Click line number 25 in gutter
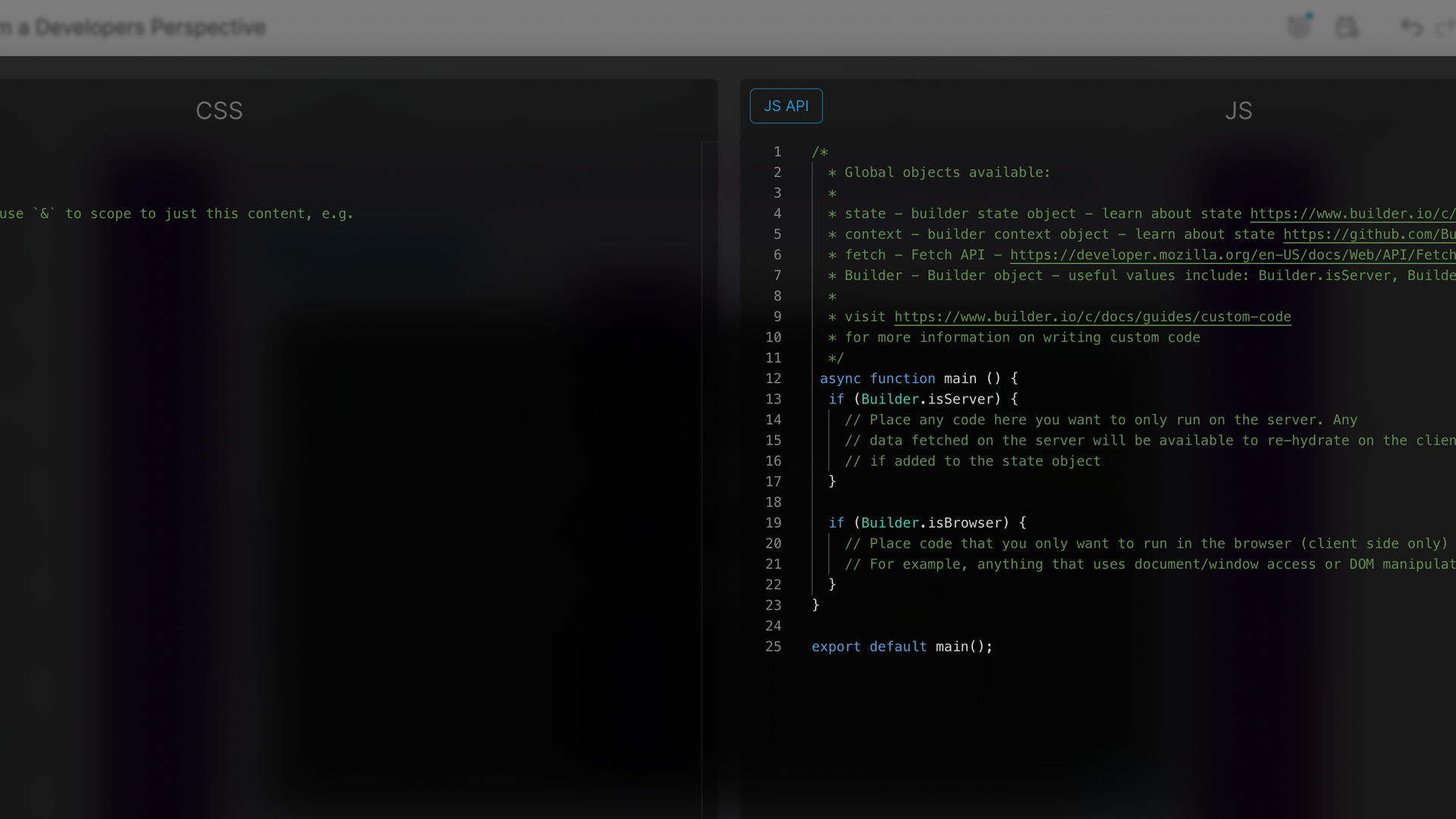The width and height of the screenshot is (1456, 819). 773,647
